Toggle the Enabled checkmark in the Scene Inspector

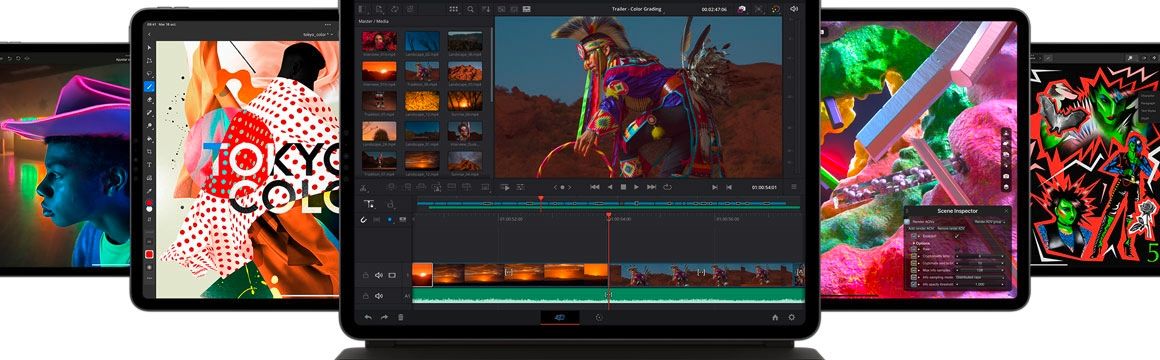957,236
